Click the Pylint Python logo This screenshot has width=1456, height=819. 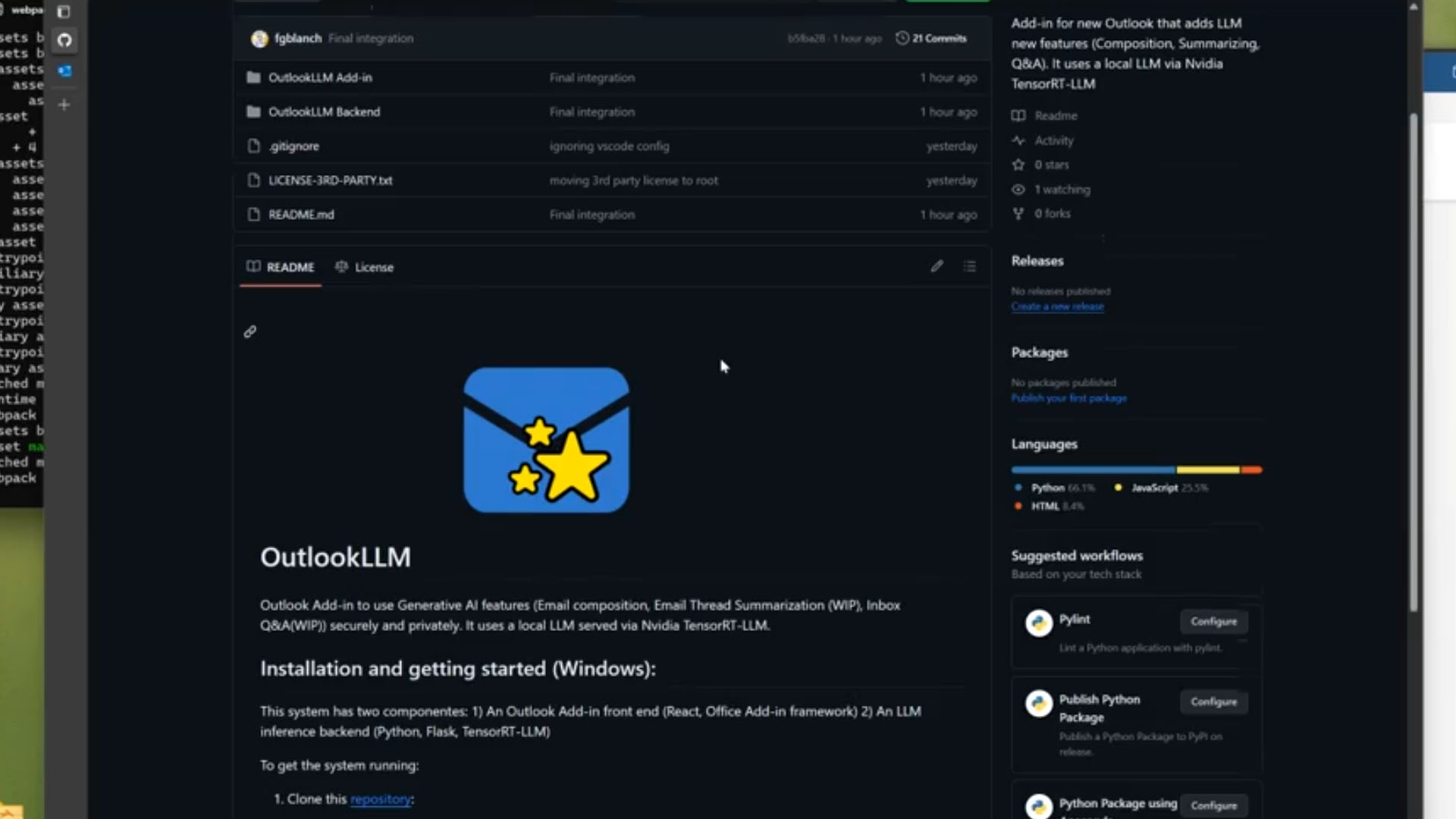point(1038,622)
